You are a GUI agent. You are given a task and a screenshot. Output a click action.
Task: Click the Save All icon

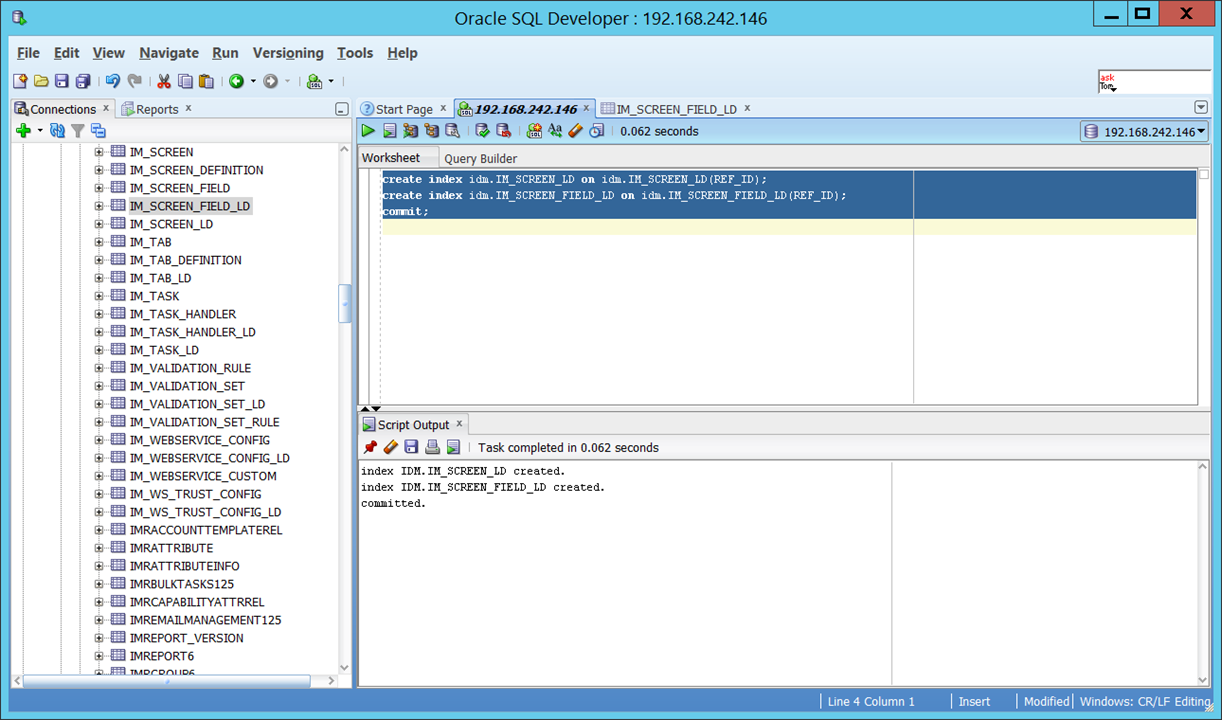coord(83,81)
